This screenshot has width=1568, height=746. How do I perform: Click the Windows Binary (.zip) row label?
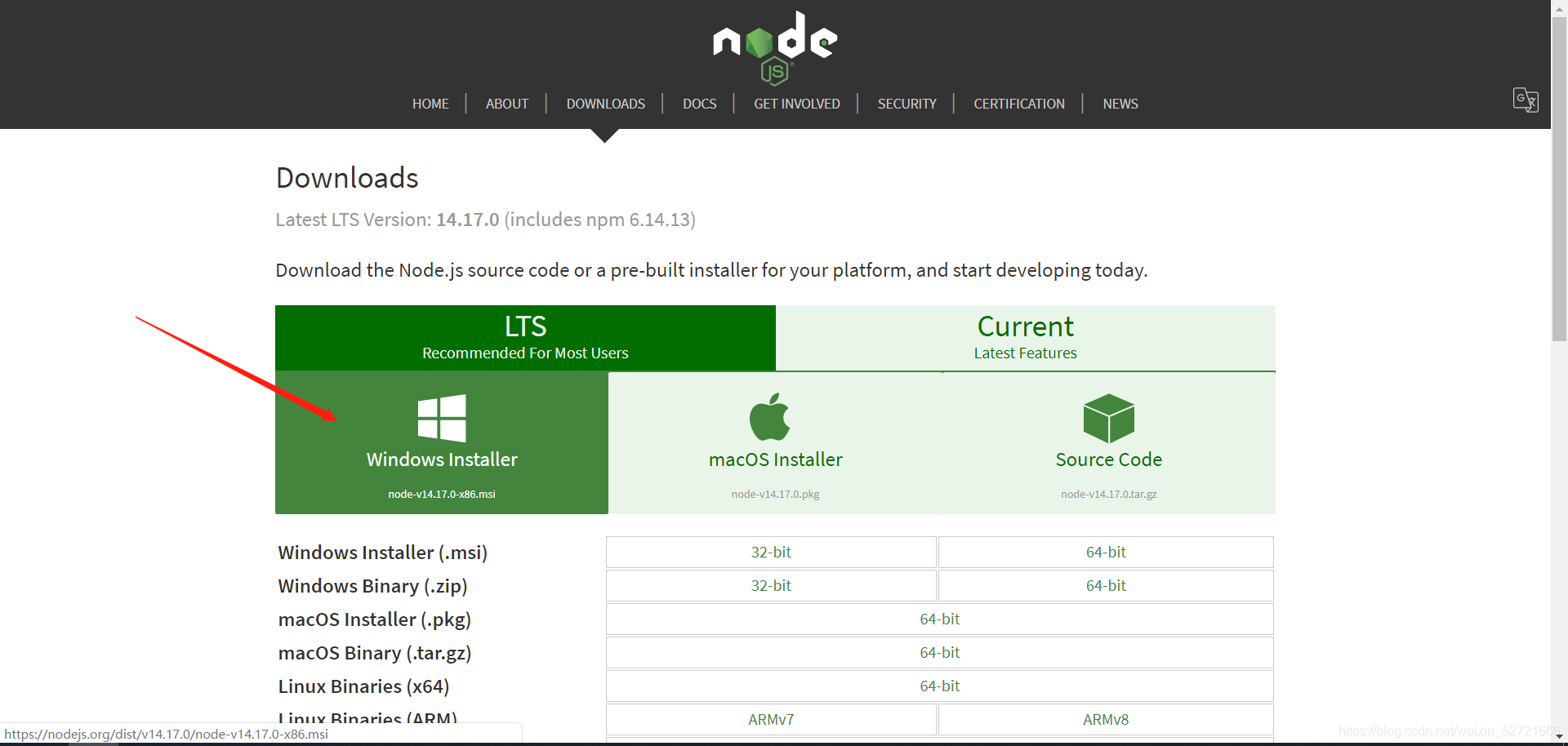tap(372, 586)
